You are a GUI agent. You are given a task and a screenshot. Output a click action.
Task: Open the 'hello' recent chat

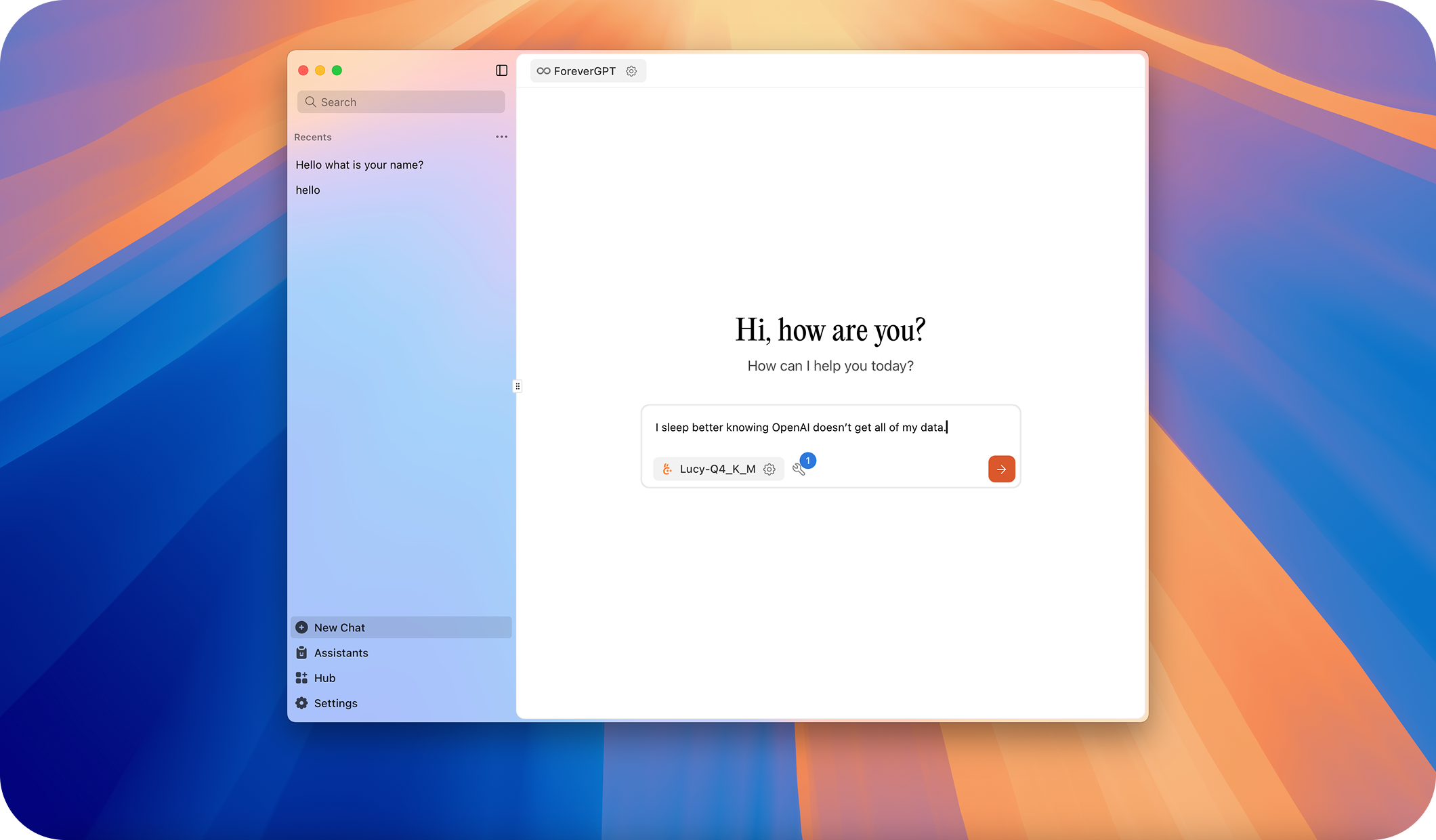pos(308,190)
